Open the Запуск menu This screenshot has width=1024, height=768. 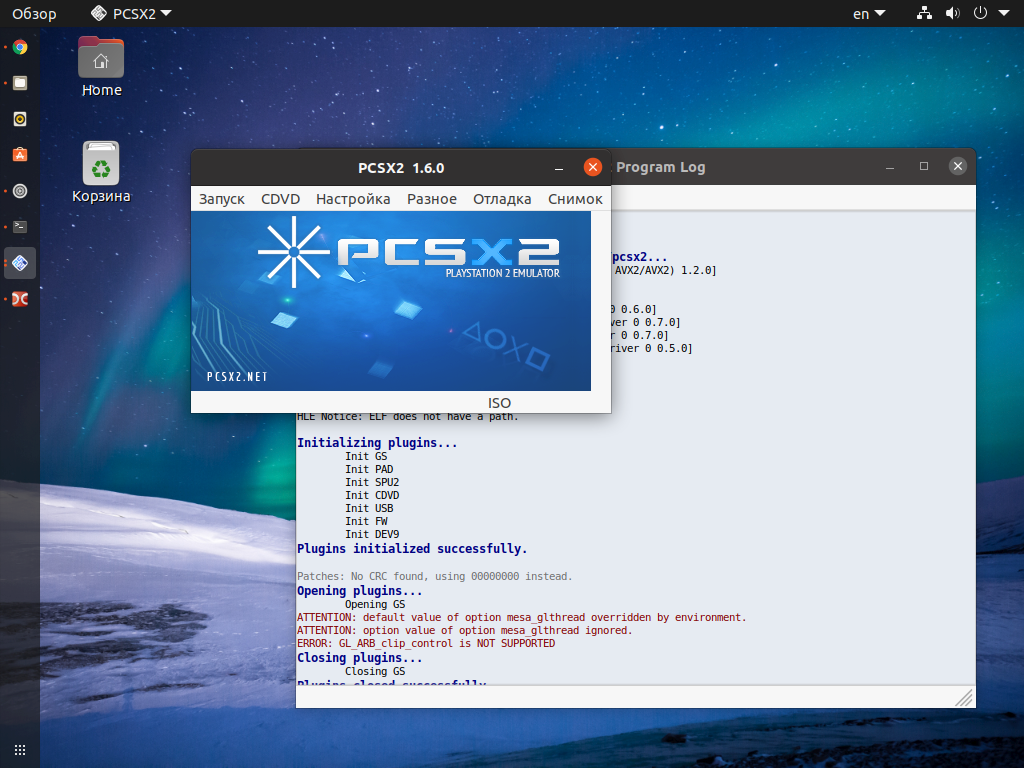[221, 199]
